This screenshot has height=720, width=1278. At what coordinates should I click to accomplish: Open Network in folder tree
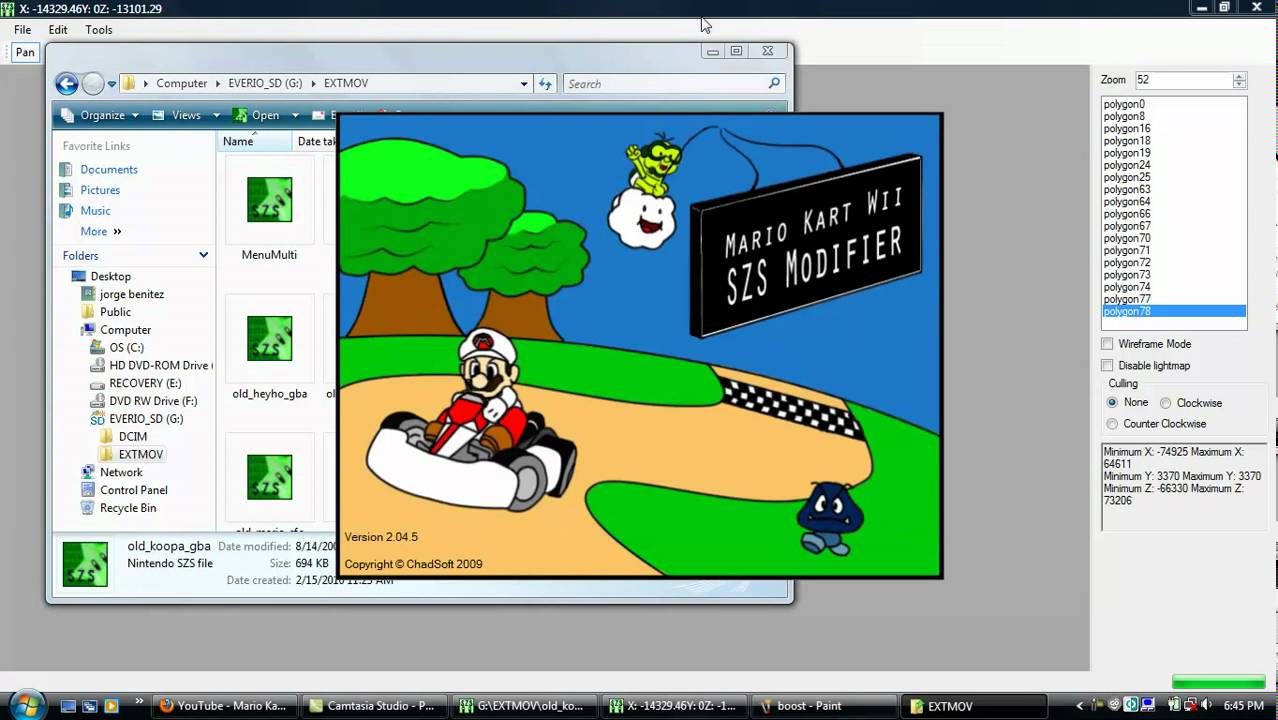[x=121, y=473]
